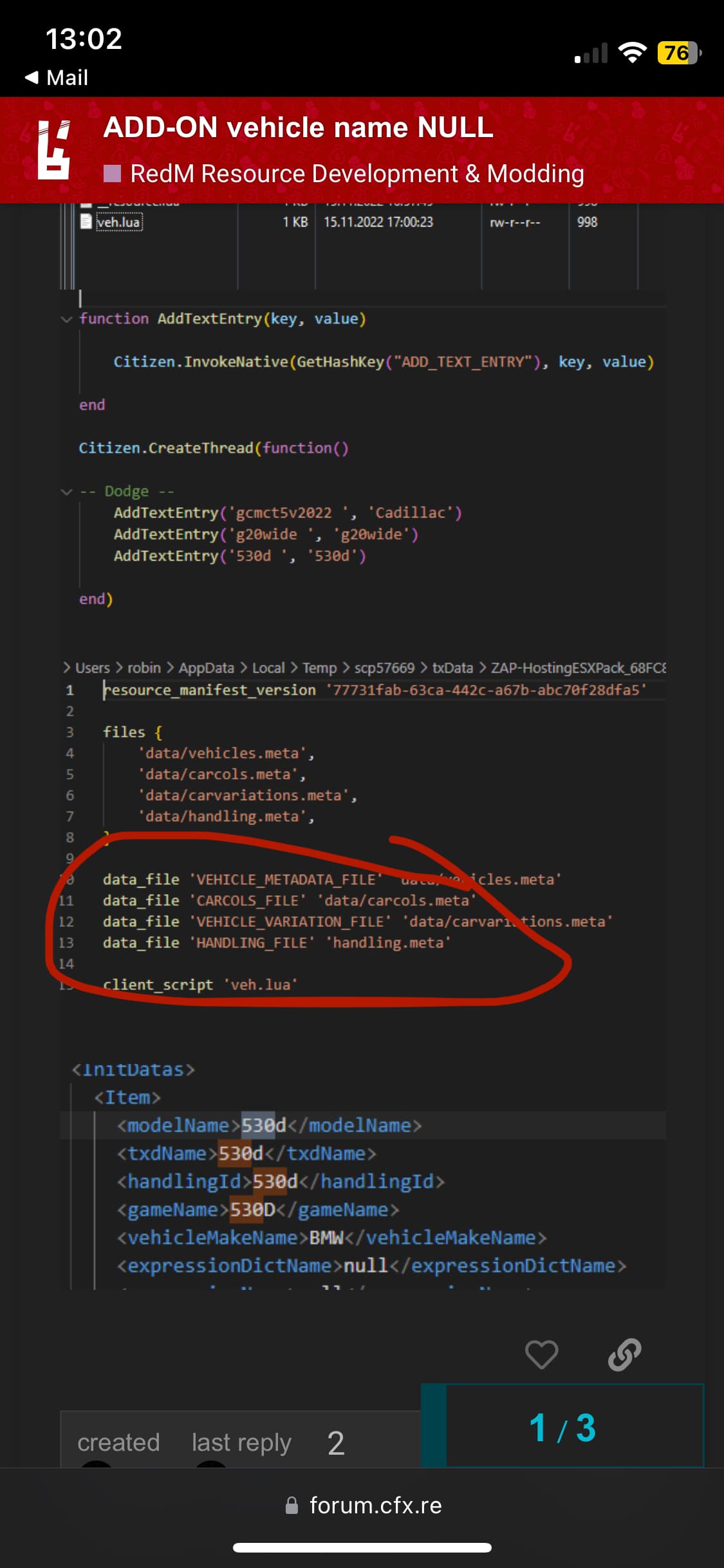Tap the Cfx.re forum logo
This screenshot has height=1568, width=724.
pyautogui.click(x=54, y=149)
